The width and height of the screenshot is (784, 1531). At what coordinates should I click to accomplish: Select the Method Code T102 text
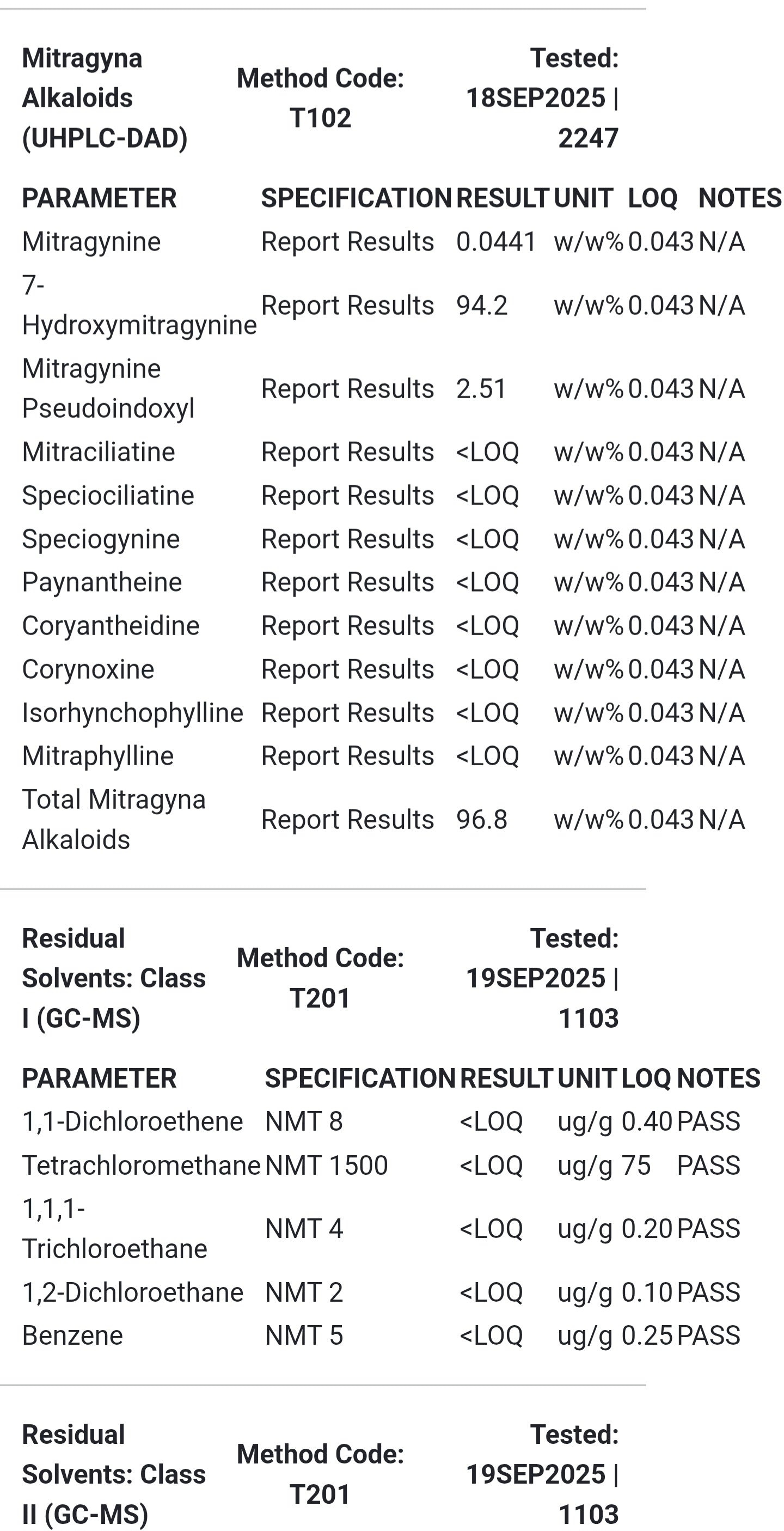tap(320, 98)
